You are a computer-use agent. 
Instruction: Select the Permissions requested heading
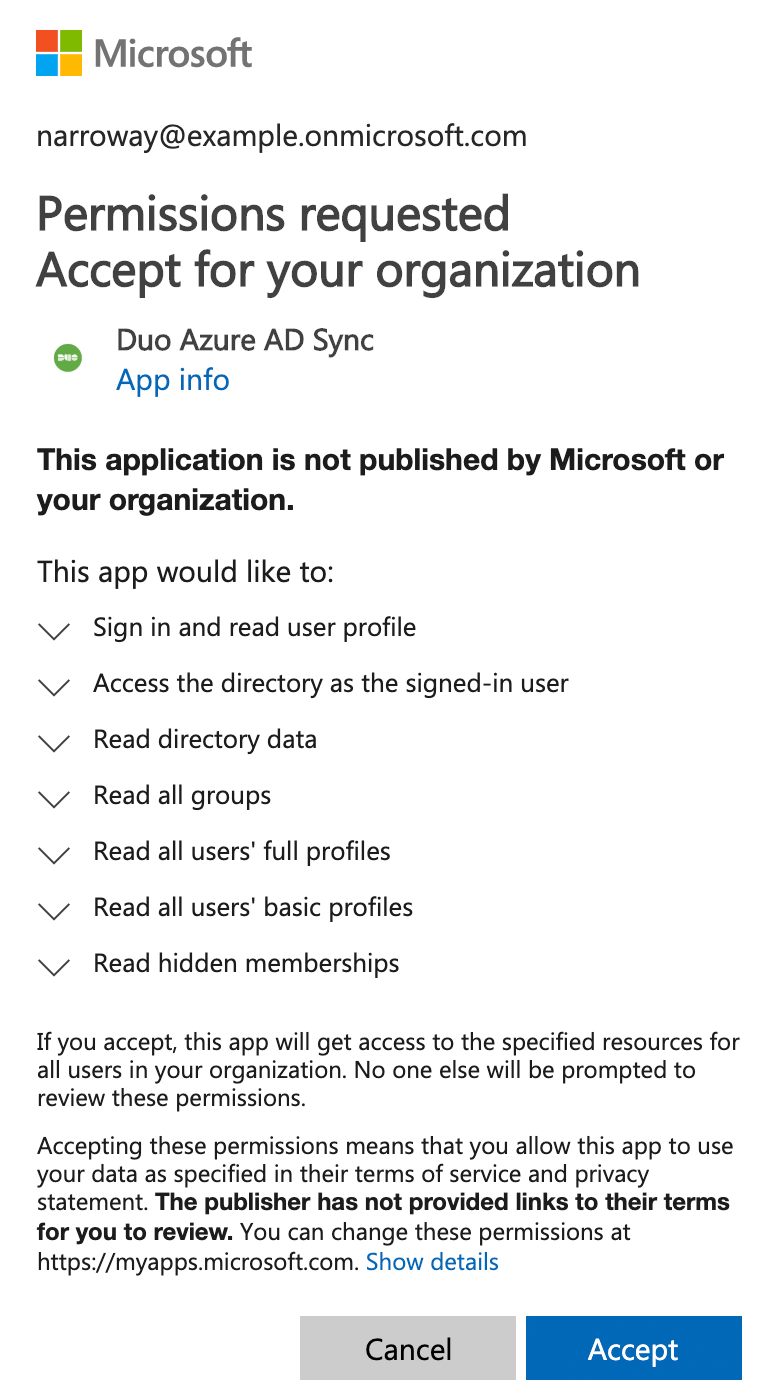pos(273,214)
